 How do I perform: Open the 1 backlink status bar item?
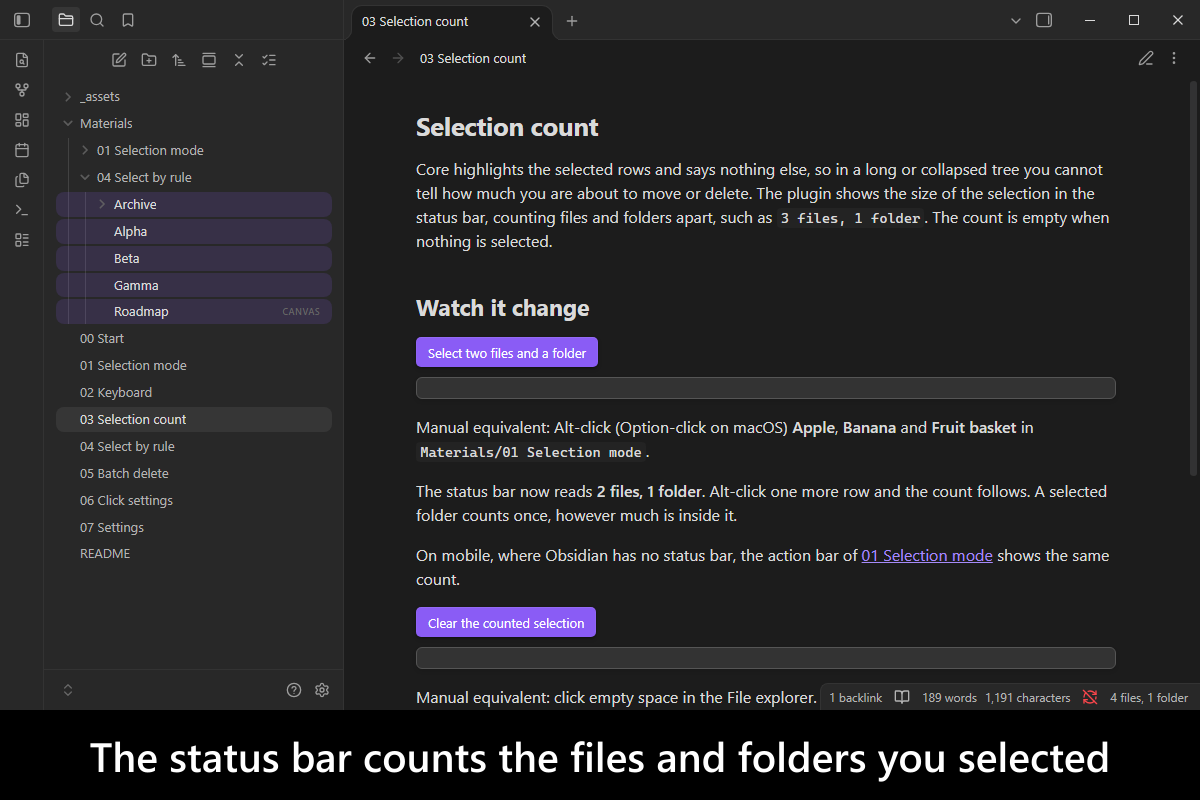point(856,698)
